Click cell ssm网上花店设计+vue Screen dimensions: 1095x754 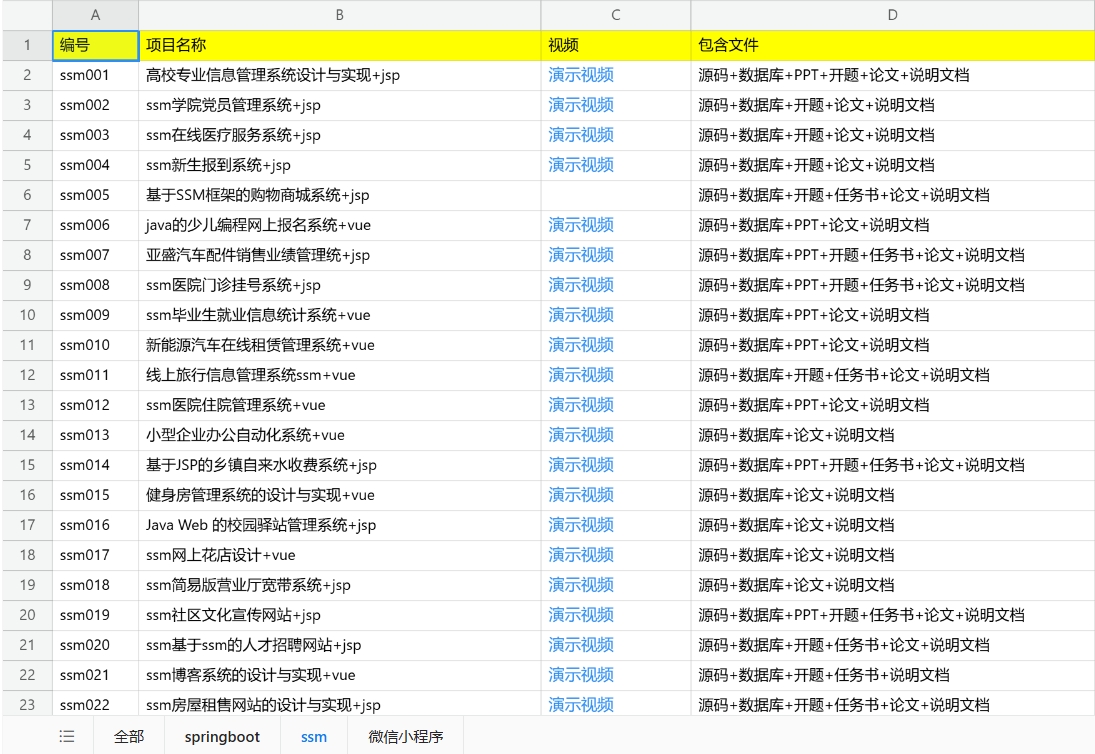click(x=339, y=556)
